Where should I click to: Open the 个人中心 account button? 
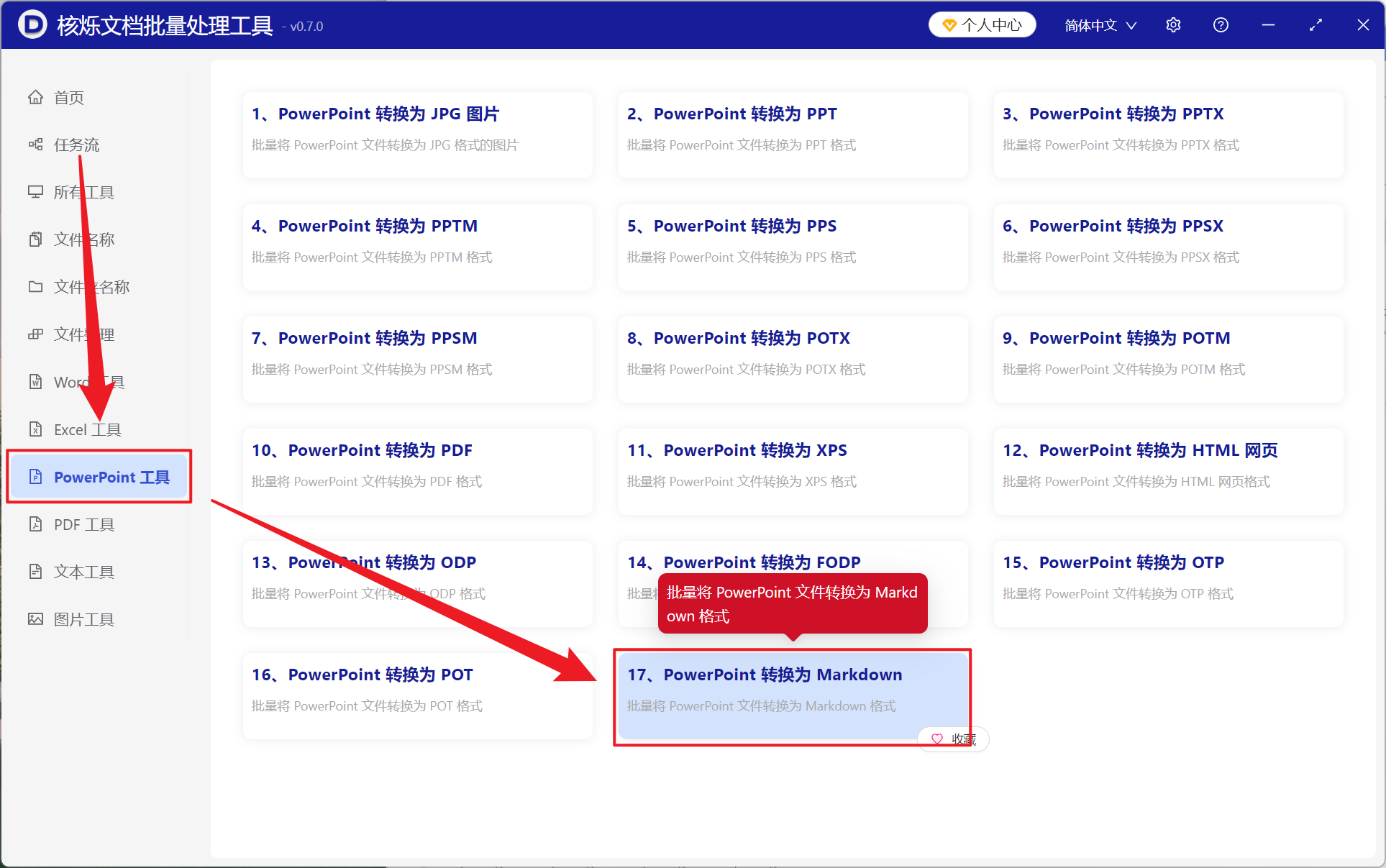click(x=982, y=25)
